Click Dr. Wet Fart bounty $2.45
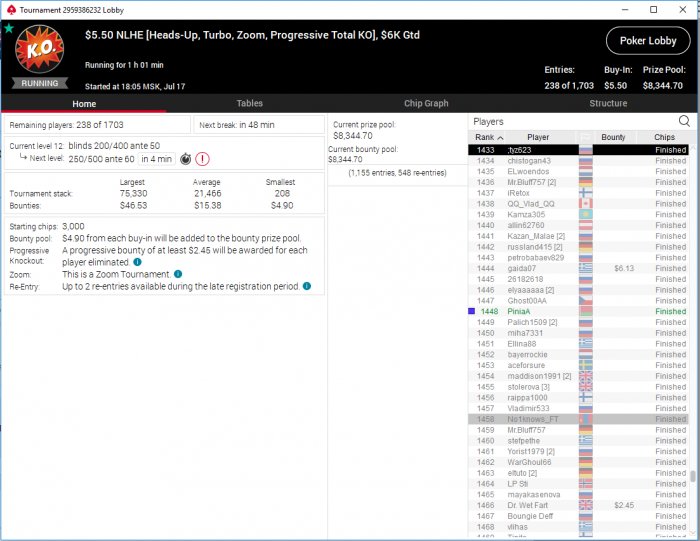Screen dimensions: 700x541 coord(624,505)
